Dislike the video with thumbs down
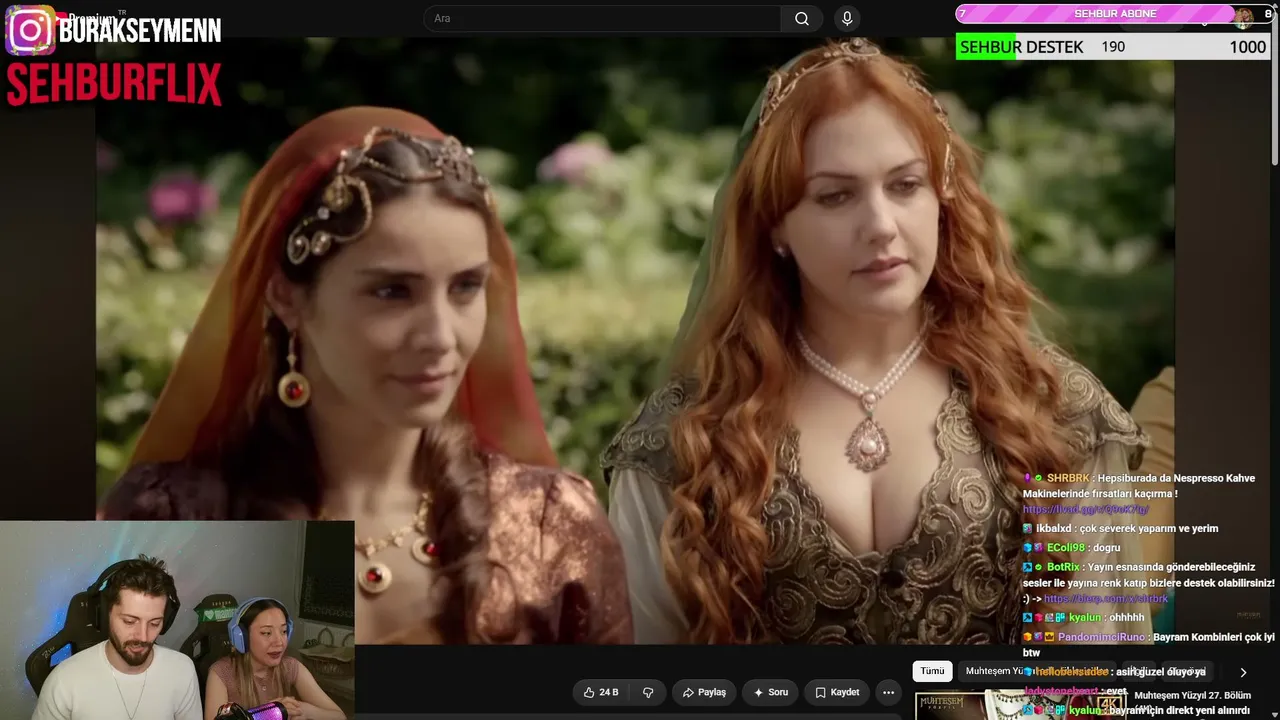1280x720 pixels. click(x=648, y=692)
